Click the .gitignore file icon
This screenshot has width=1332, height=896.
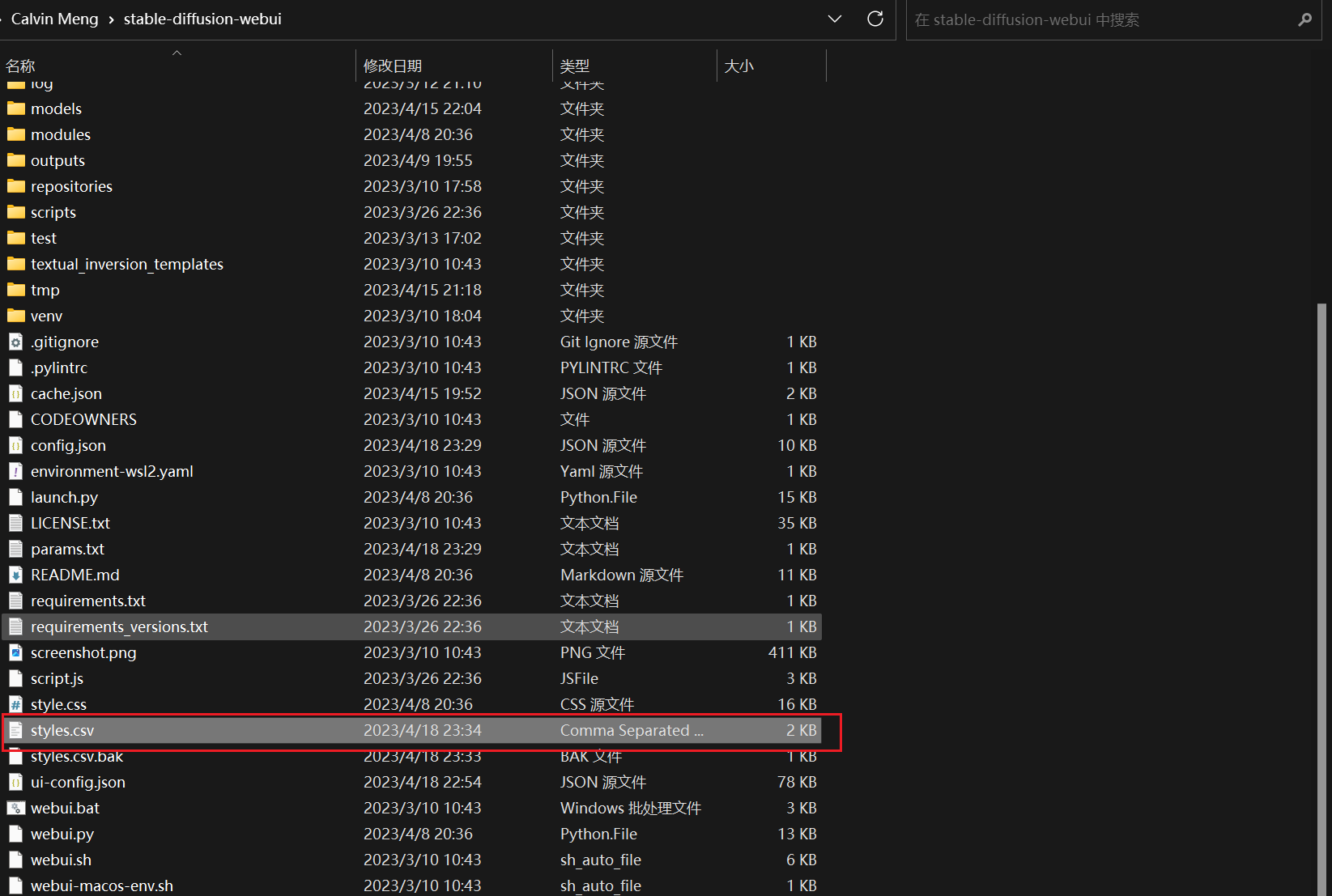[x=16, y=342]
